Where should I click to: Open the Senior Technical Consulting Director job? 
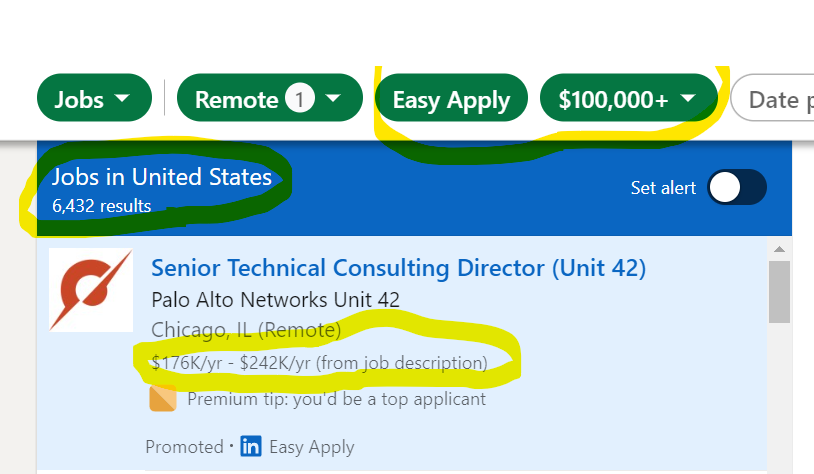coord(398,268)
